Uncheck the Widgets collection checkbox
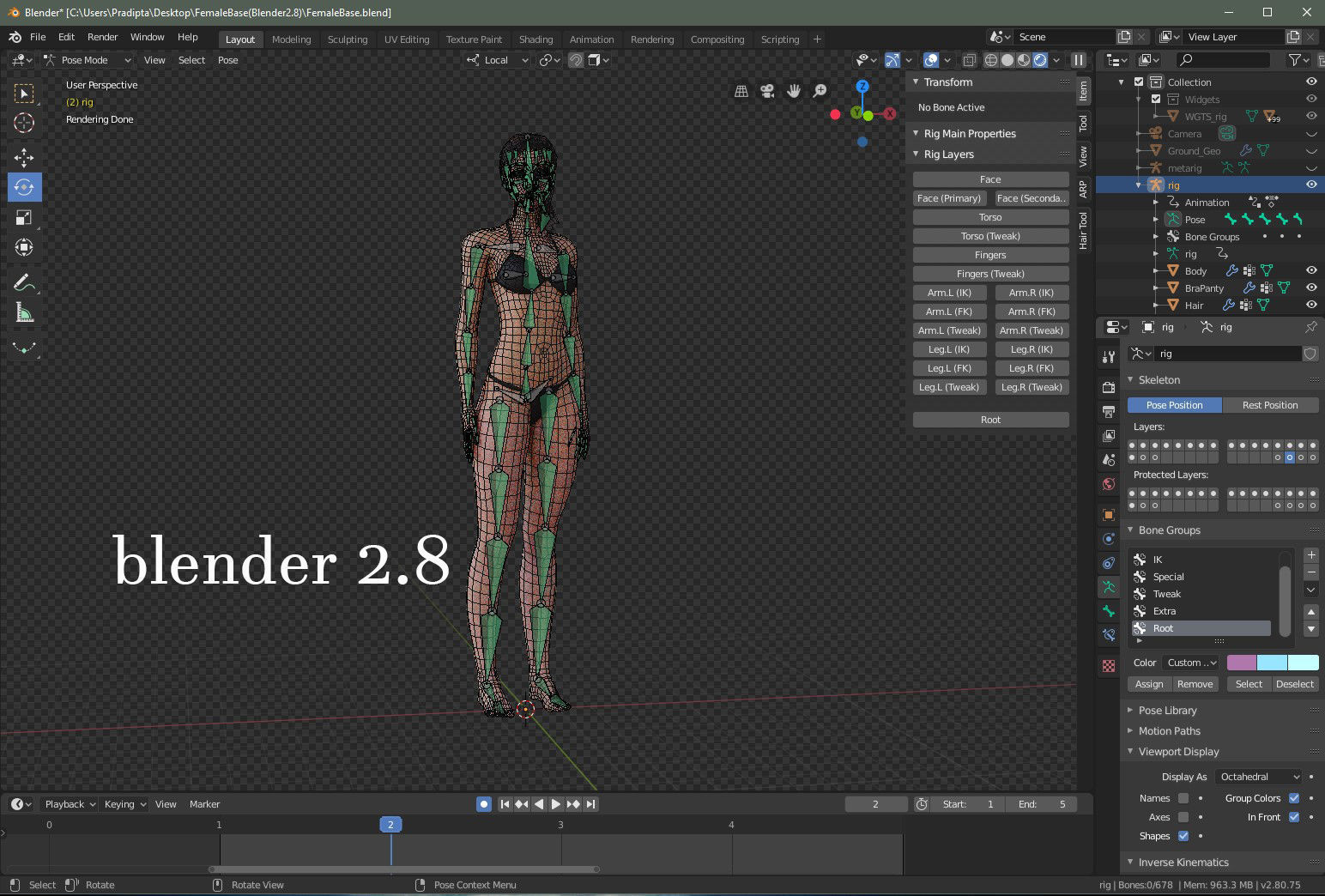This screenshot has height=896, width=1325. (x=1156, y=100)
